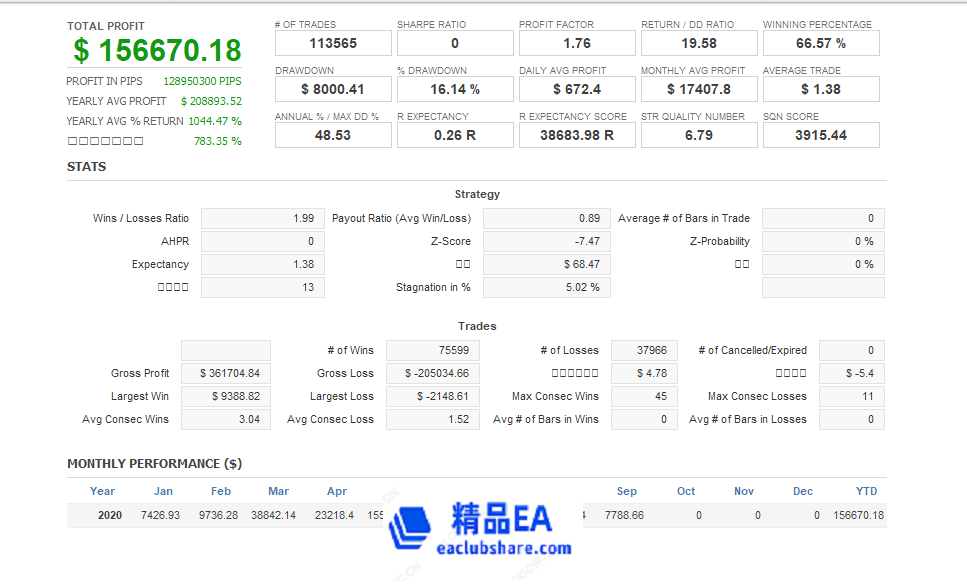Select the # OF TRADES value field
This screenshot has width=967, height=586.
click(332, 42)
